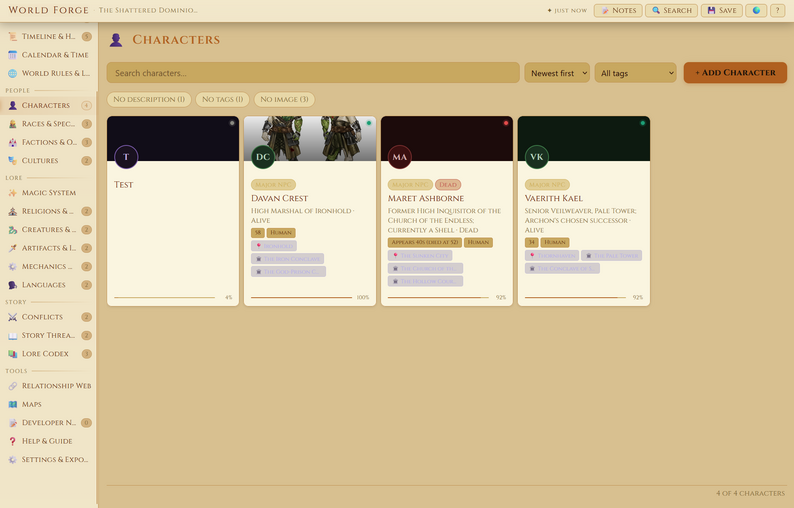
Task: Toggle the No Tags filter chip
Action: point(222,99)
